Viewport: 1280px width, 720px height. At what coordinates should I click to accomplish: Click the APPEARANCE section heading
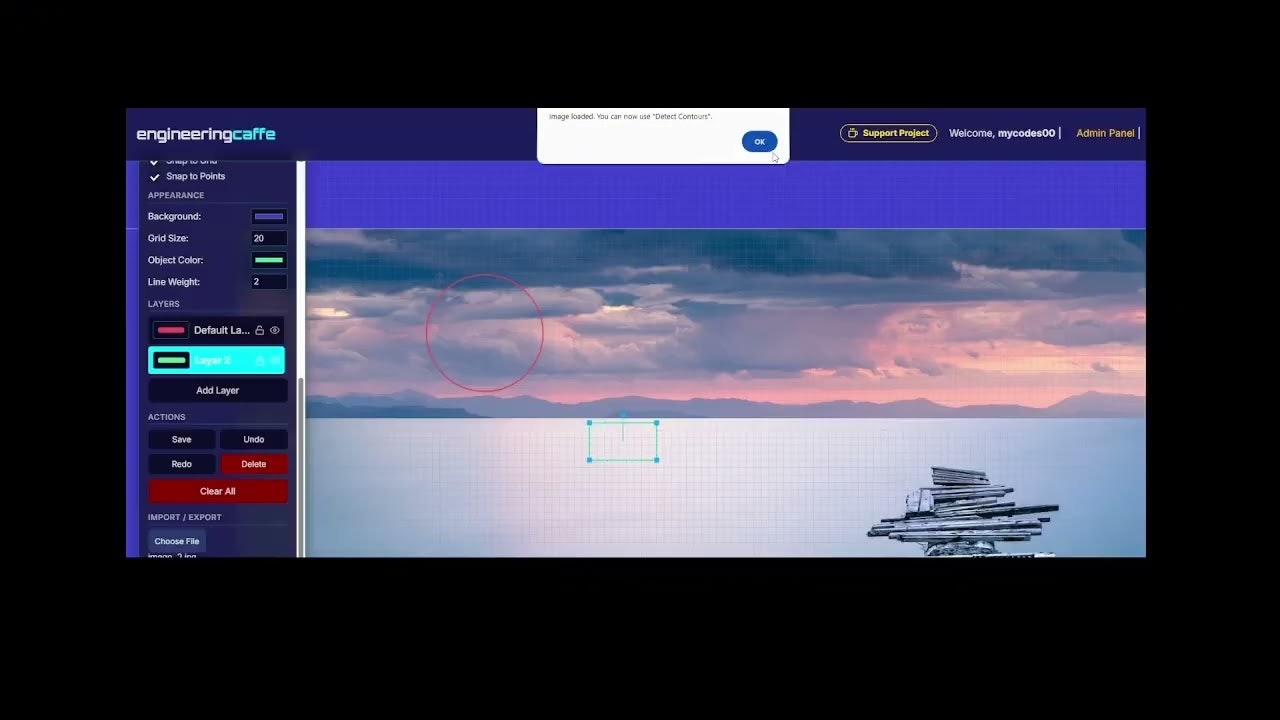click(x=176, y=195)
